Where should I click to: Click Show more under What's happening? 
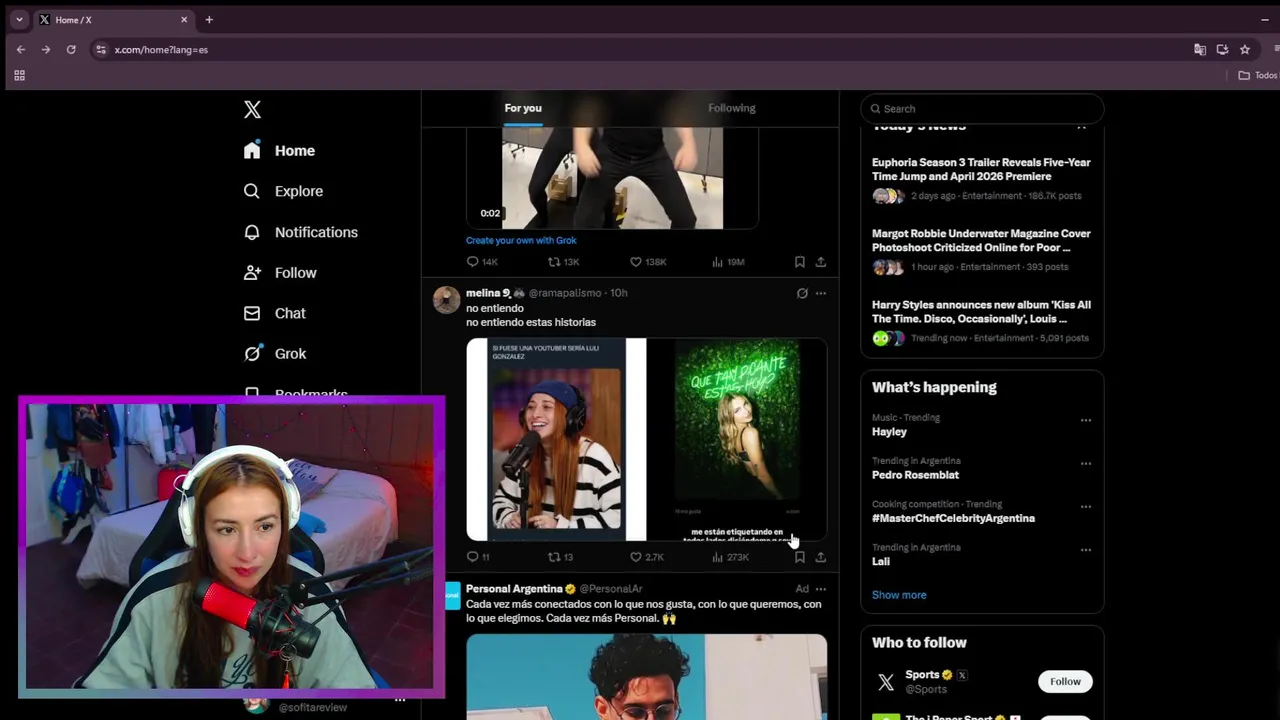tap(899, 595)
